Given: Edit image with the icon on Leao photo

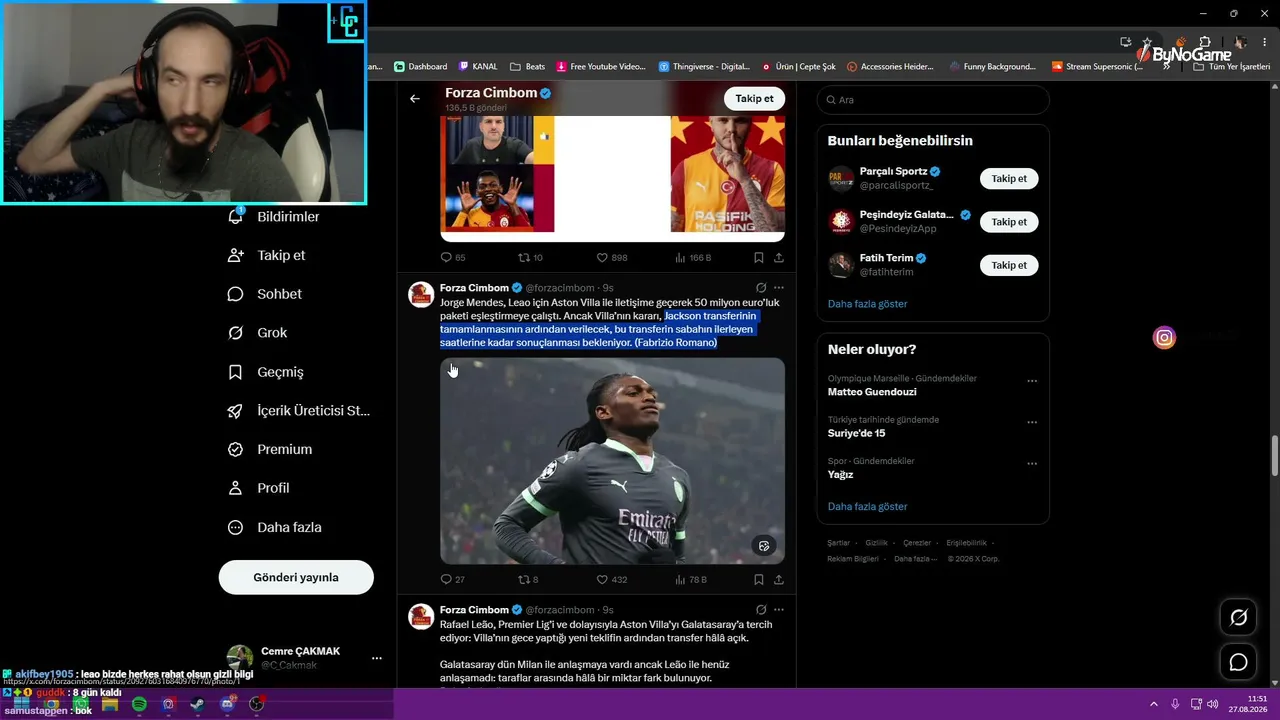Looking at the screenshot, I should pyautogui.click(x=764, y=546).
